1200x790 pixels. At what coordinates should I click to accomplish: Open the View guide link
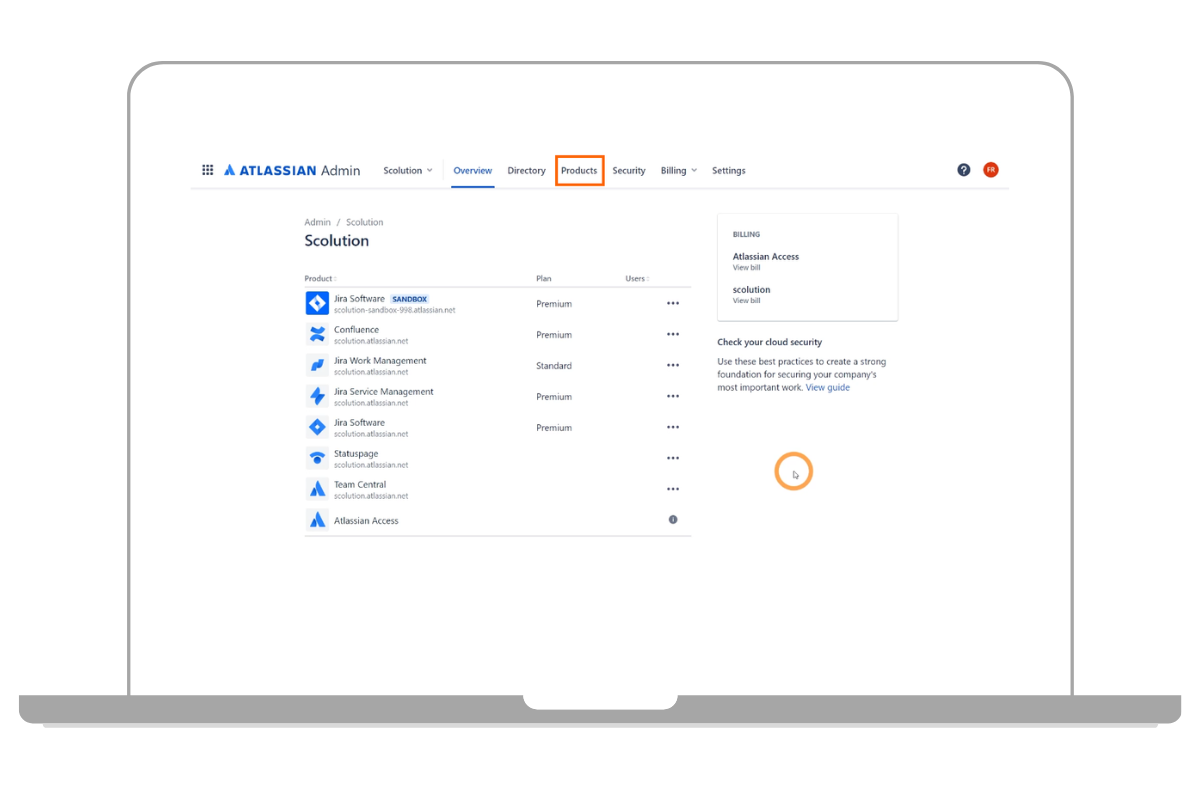click(x=827, y=388)
